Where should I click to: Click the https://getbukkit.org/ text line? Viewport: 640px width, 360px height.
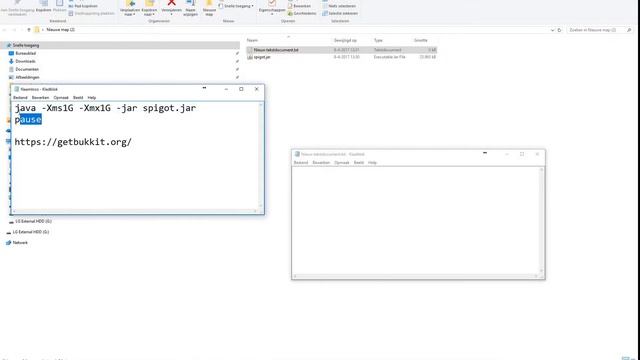(x=73, y=142)
